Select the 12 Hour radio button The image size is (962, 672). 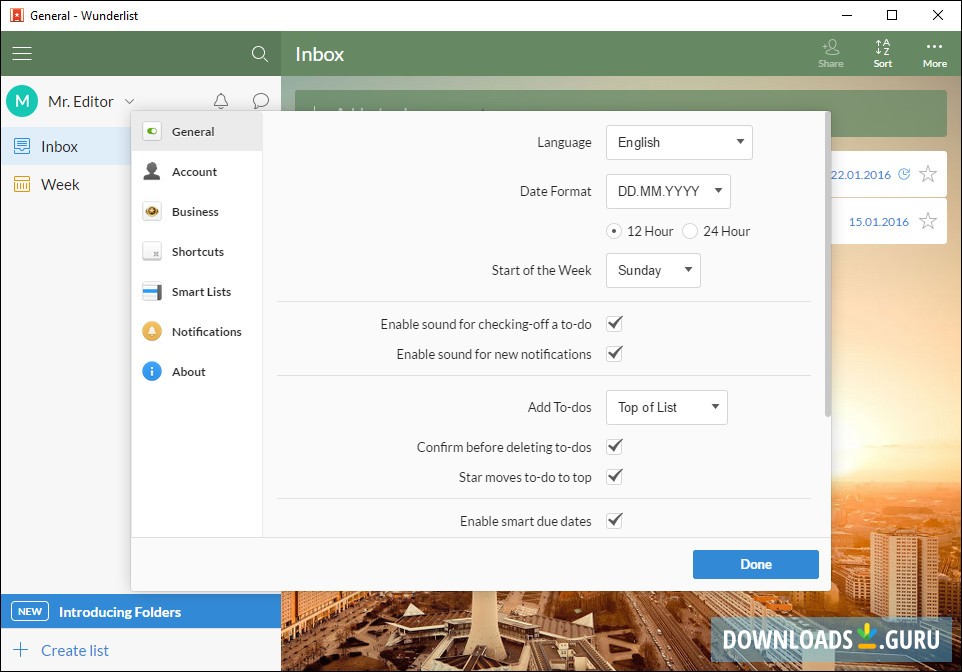[614, 231]
